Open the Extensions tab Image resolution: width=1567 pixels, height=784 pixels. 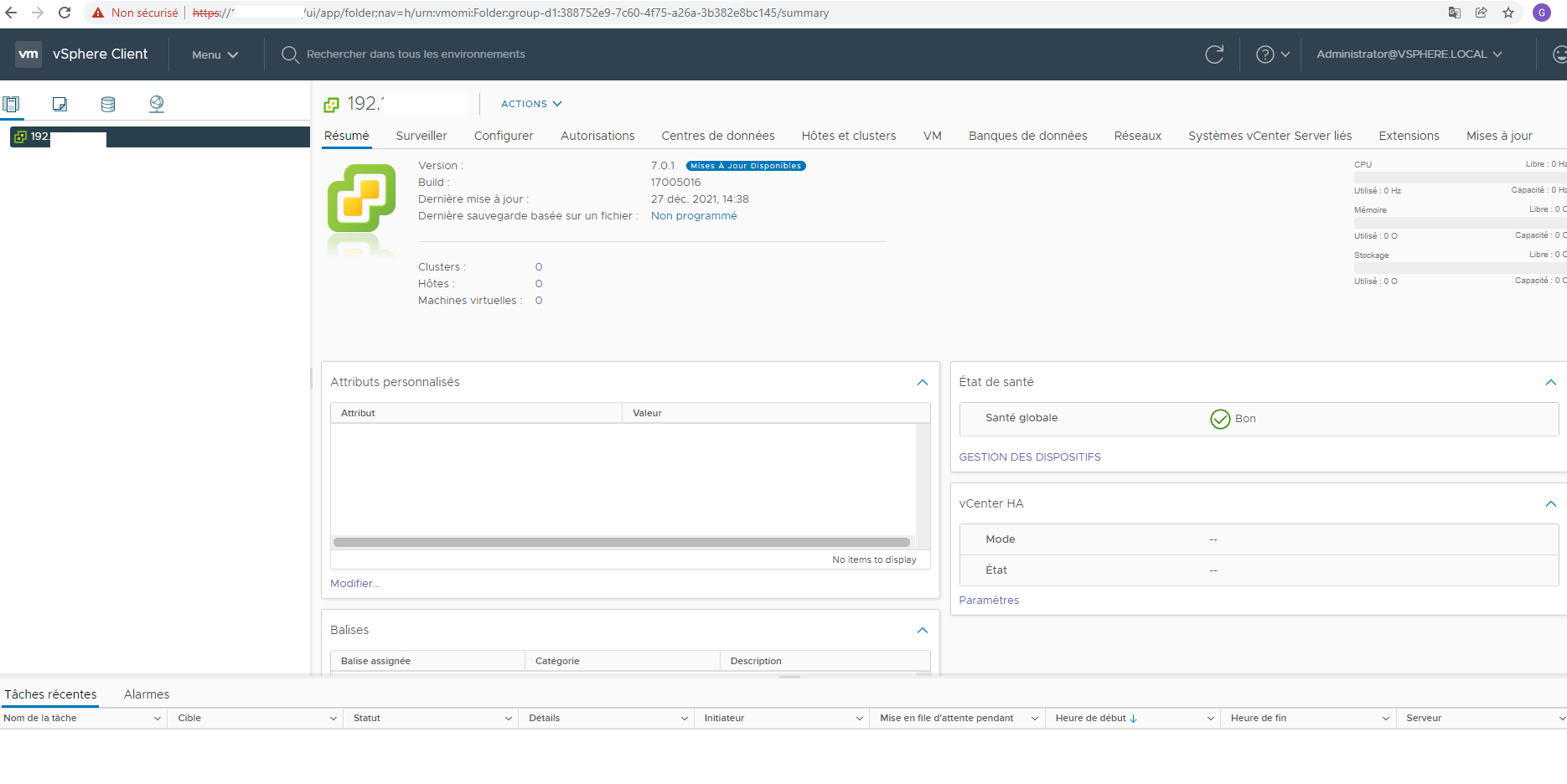point(1409,136)
